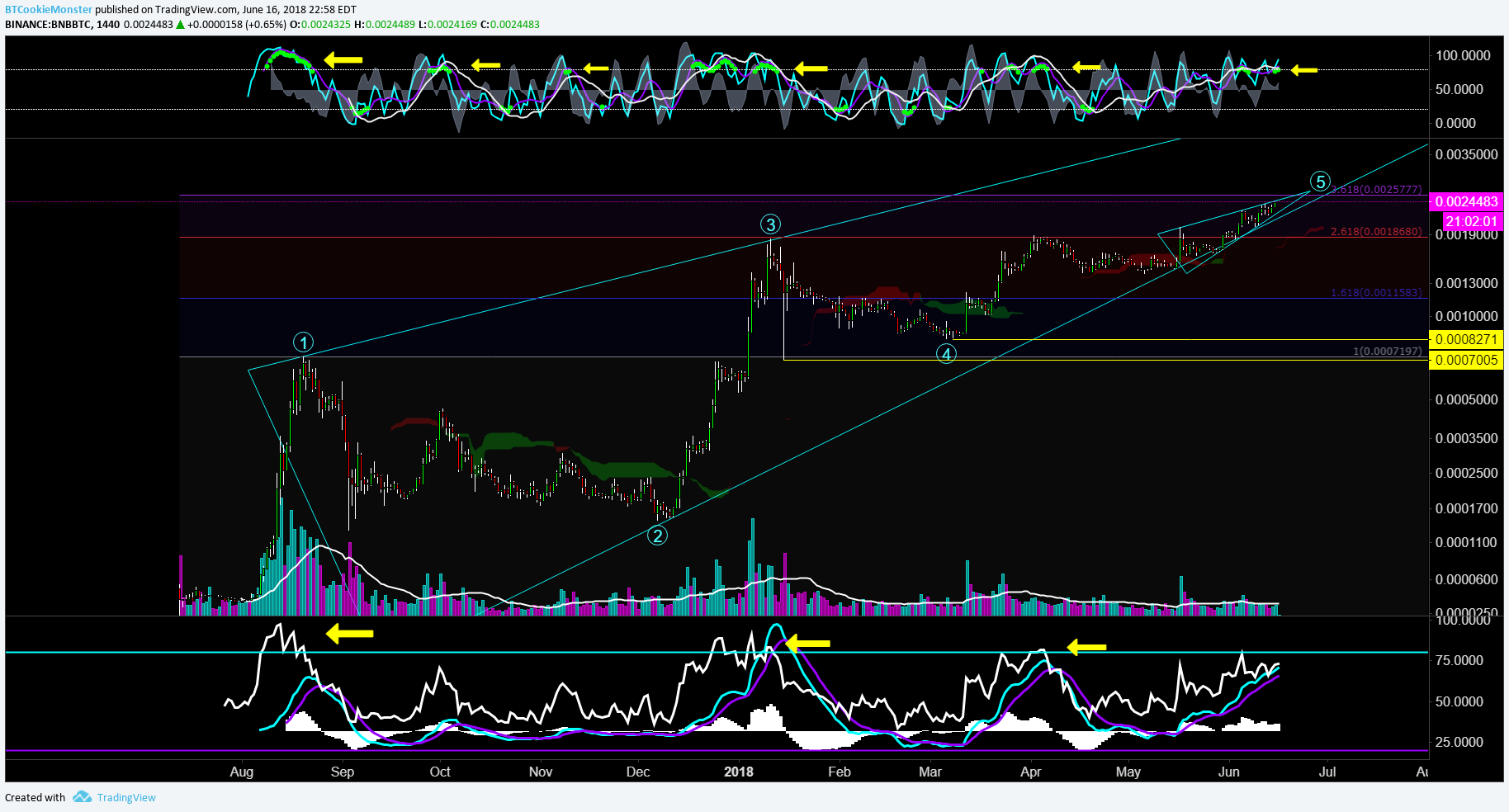Open the BTCookieMonster author profile link
Screen dimensions: 1509x812
49,10
